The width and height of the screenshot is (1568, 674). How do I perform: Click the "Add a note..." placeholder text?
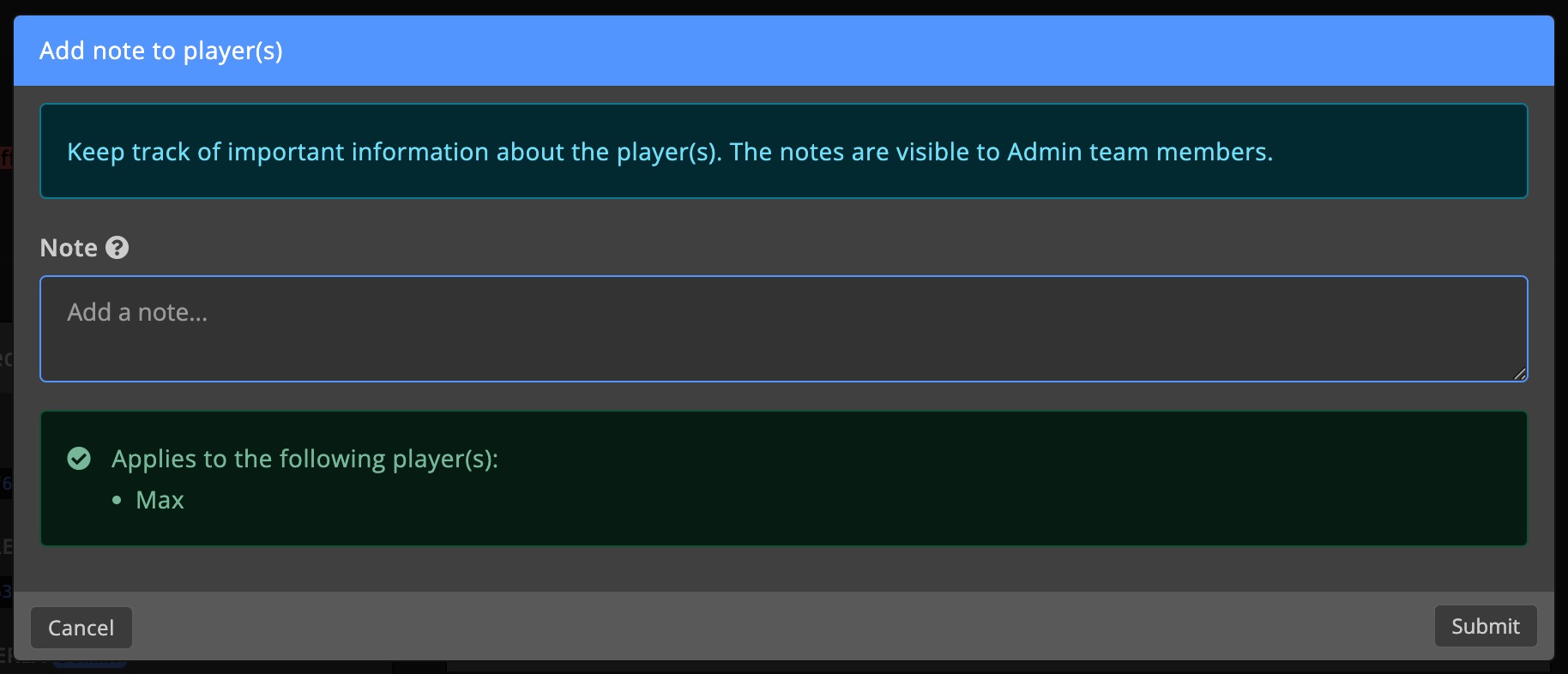click(137, 312)
